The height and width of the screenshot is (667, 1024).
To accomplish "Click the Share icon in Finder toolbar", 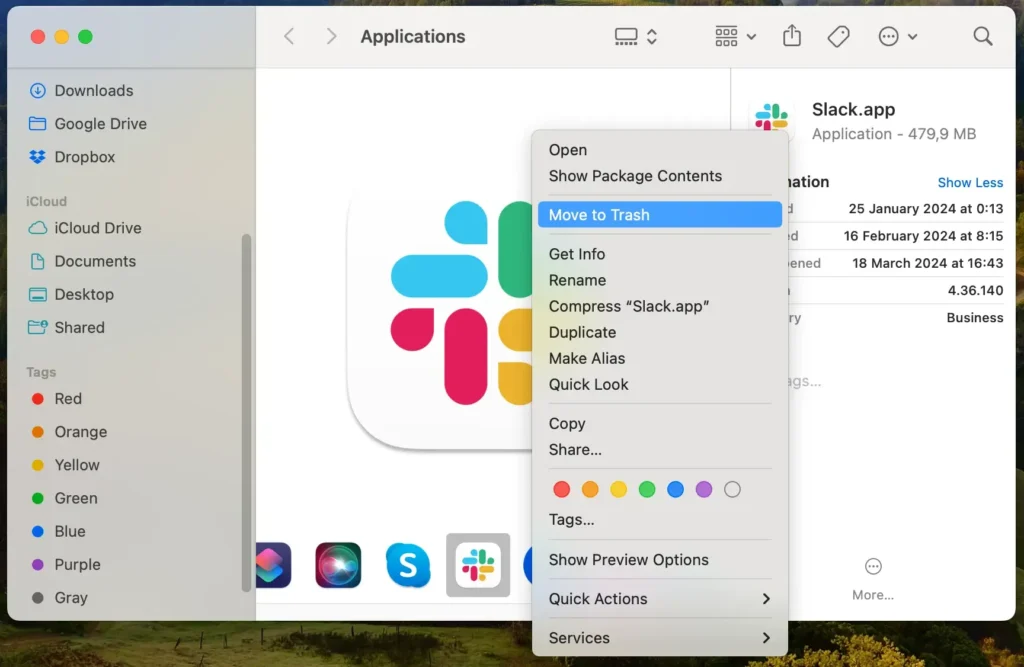I will point(792,37).
